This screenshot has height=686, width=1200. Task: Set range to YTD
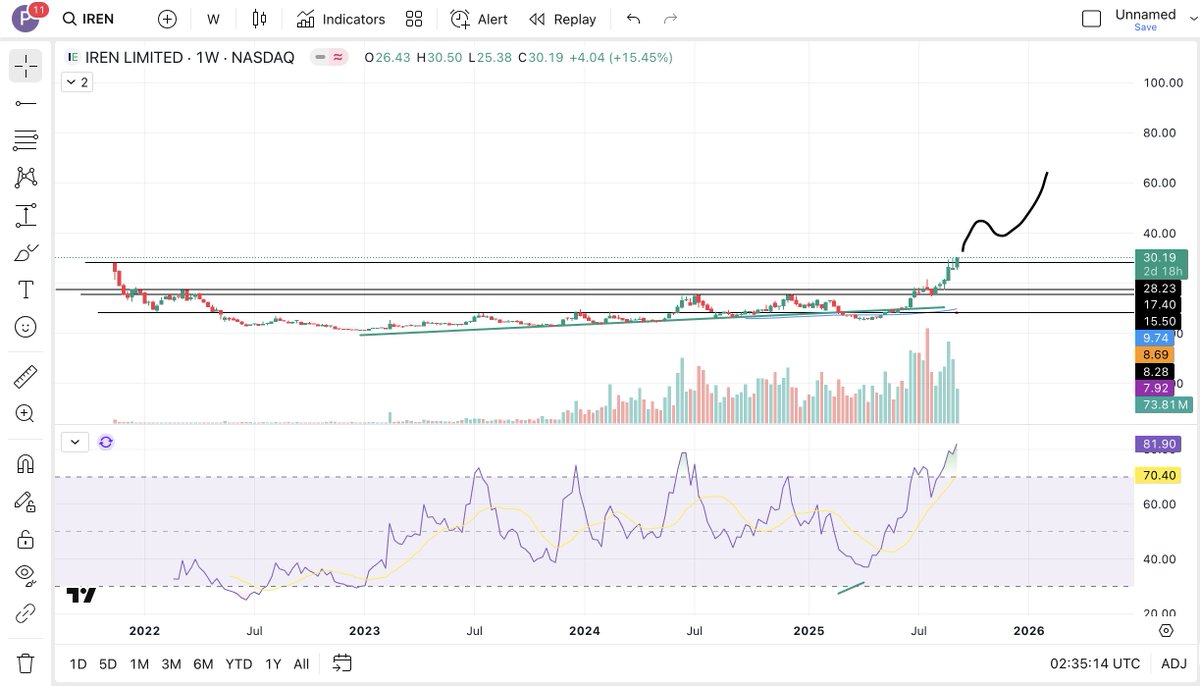pos(239,664)
